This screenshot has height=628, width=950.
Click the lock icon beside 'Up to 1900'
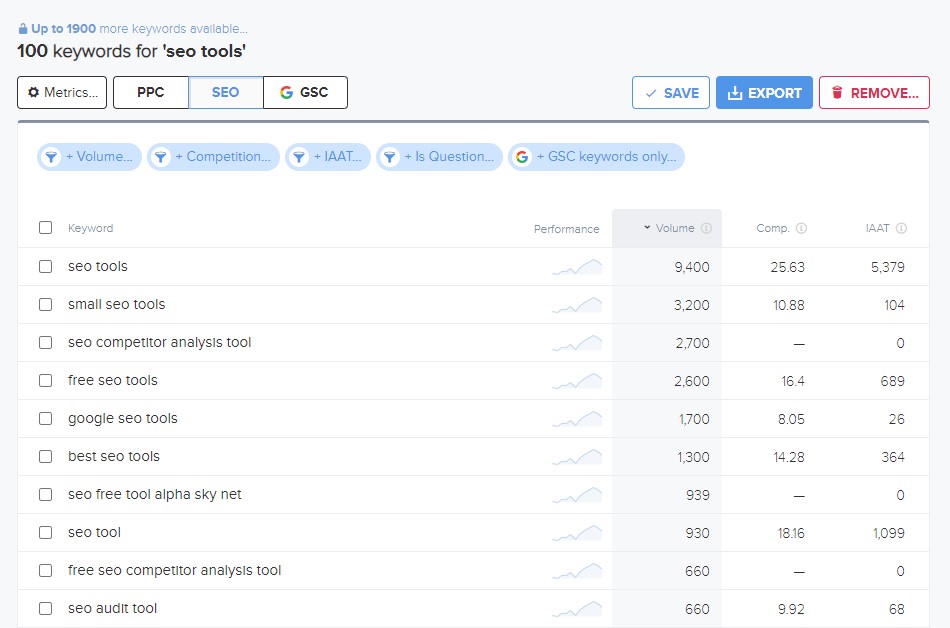(22, 29)
